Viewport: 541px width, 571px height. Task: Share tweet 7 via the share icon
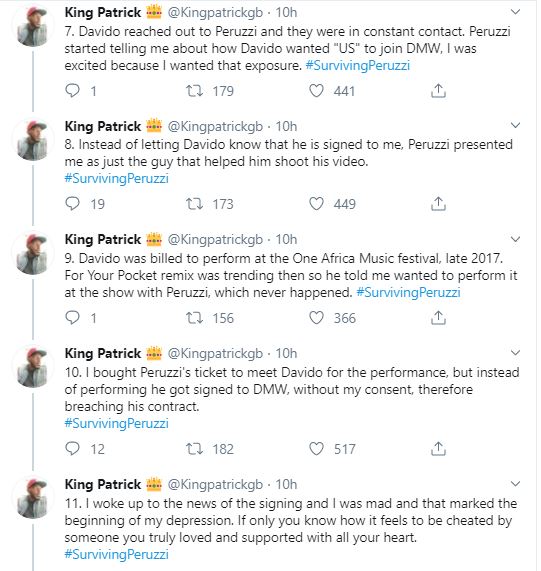pos(438,90)
